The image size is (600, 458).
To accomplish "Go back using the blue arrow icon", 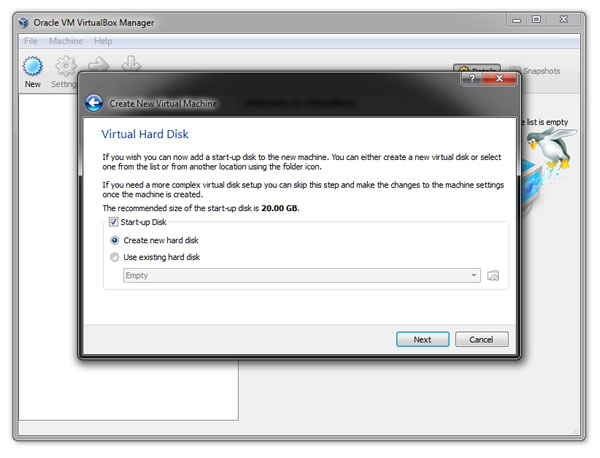I will click(94, 103).
